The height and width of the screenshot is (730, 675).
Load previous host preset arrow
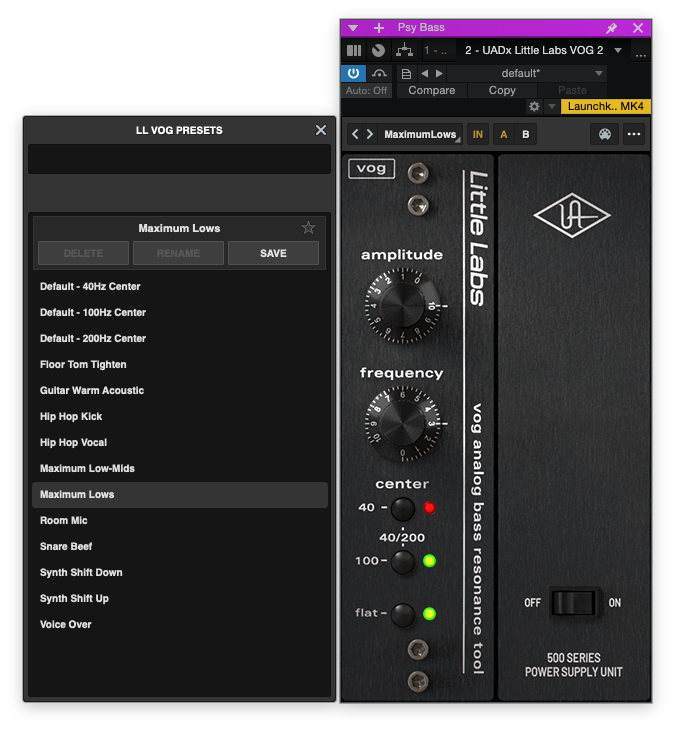424,73
